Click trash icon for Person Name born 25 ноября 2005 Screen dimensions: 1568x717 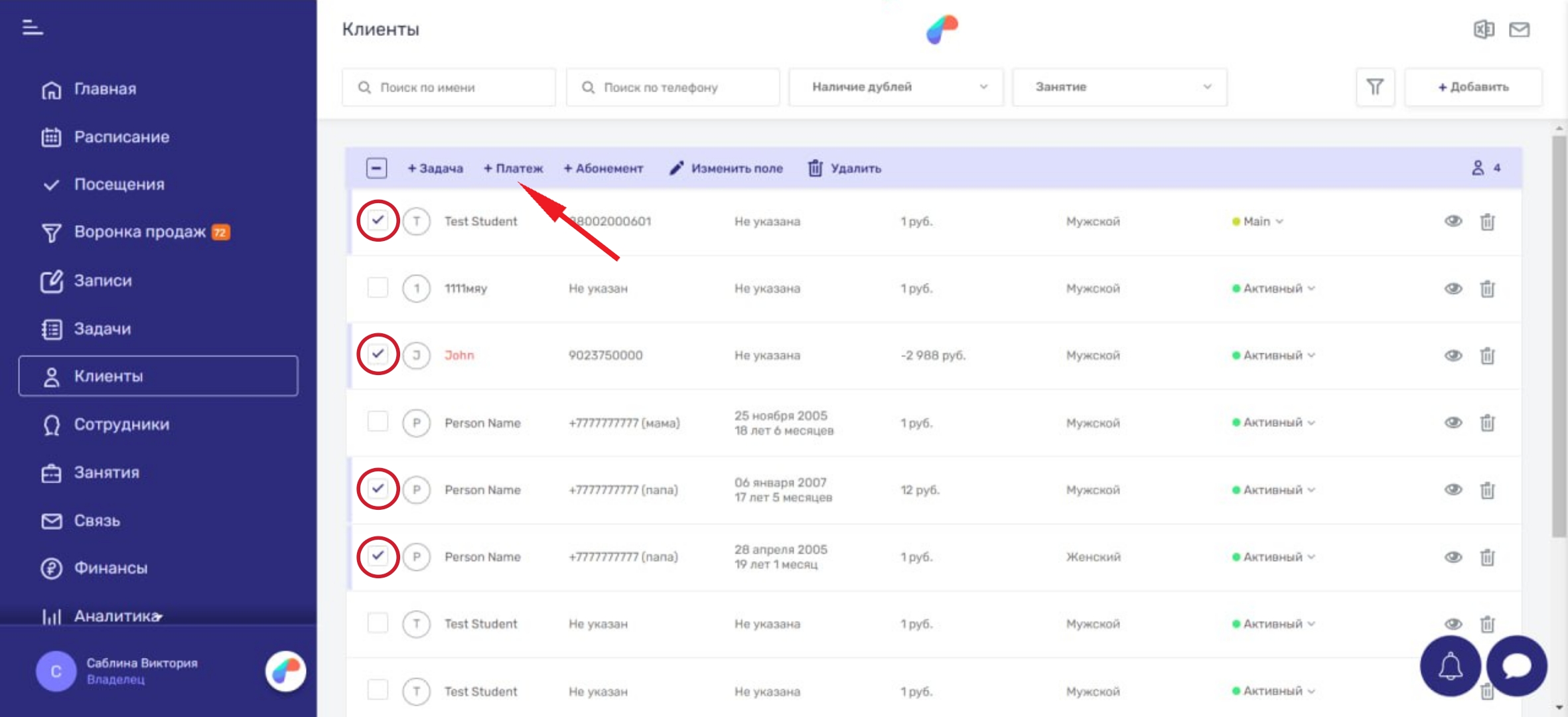click(1487, 422)
